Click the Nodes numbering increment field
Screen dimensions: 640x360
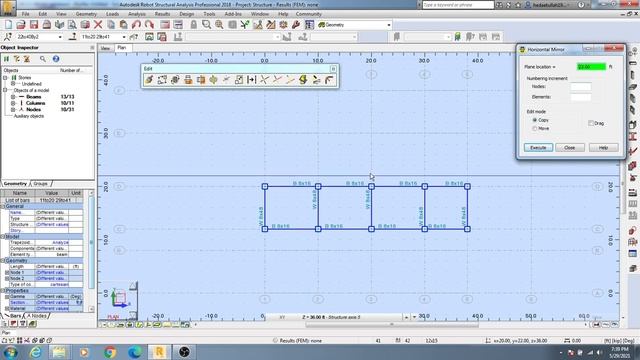(x=580, y=87)
